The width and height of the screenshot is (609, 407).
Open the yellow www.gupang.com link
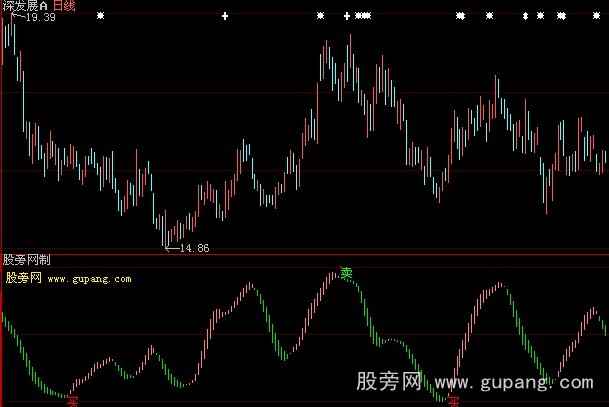click(89, 279)
